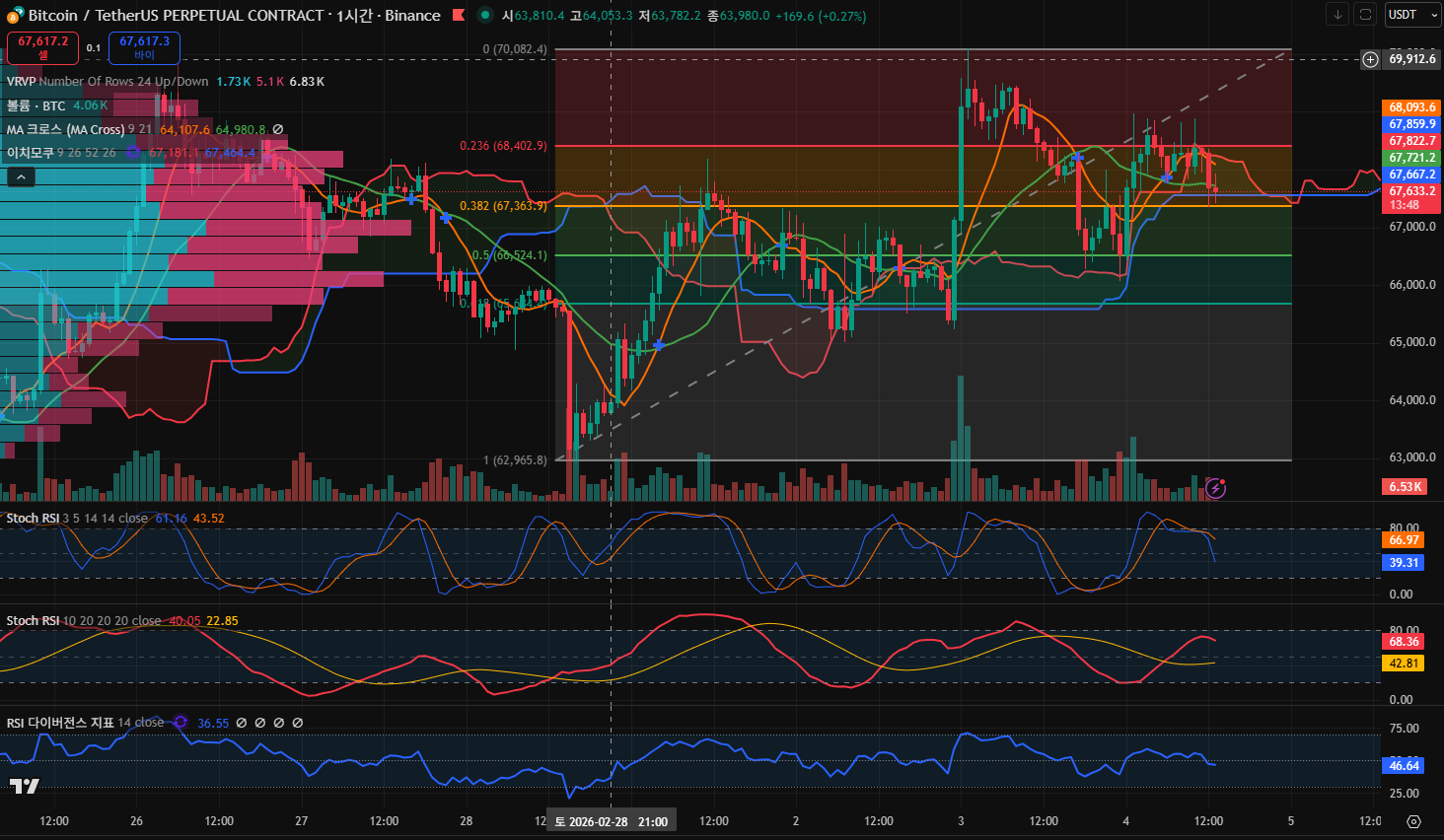Click the red sell button 67,617.2
Screen dimensions: 1444x840
pyautogui.click(x=42, y=47)
